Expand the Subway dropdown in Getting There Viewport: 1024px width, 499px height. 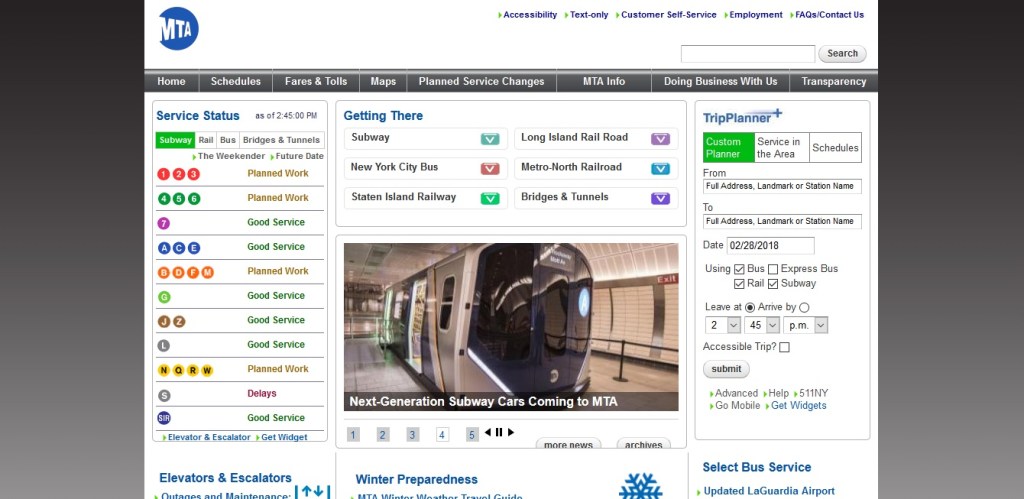click(x=490, y=139)
